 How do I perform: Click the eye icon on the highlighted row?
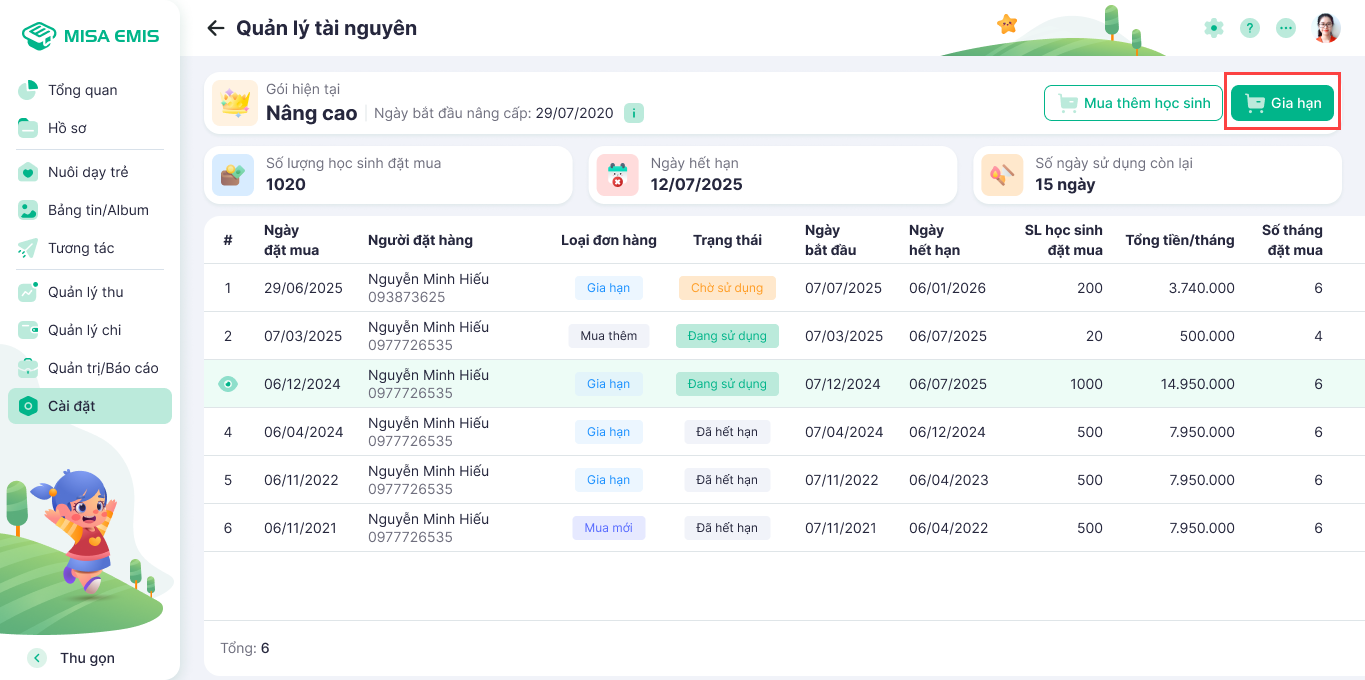[x=228, y=384]
